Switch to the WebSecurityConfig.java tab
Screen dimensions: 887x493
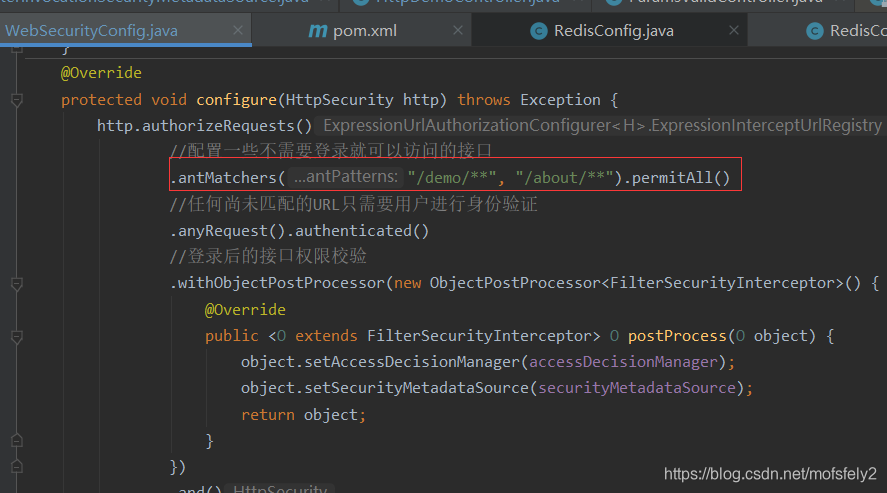pyautogui.click(x=92, y=31)
